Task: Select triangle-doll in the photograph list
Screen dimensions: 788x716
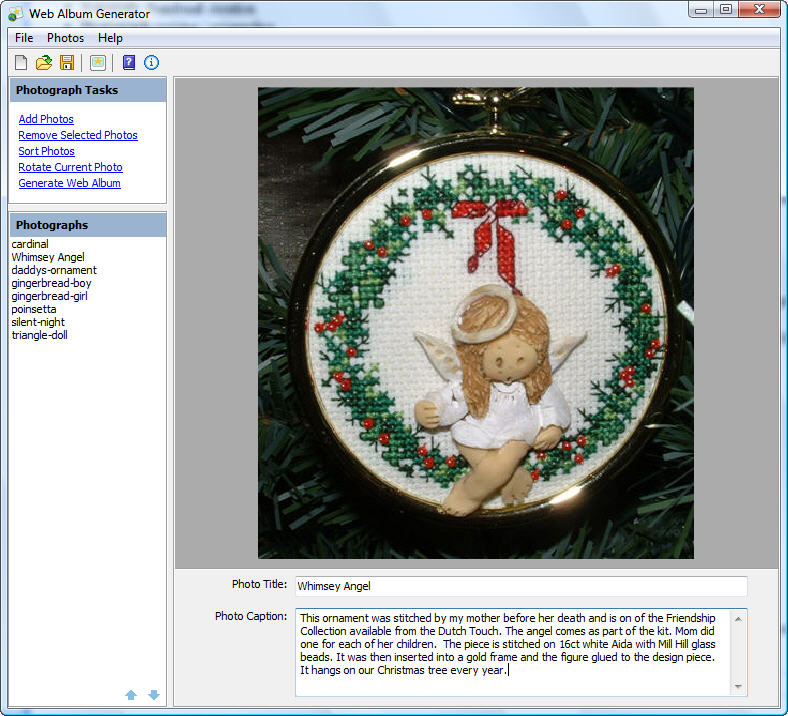Action: 39,336
